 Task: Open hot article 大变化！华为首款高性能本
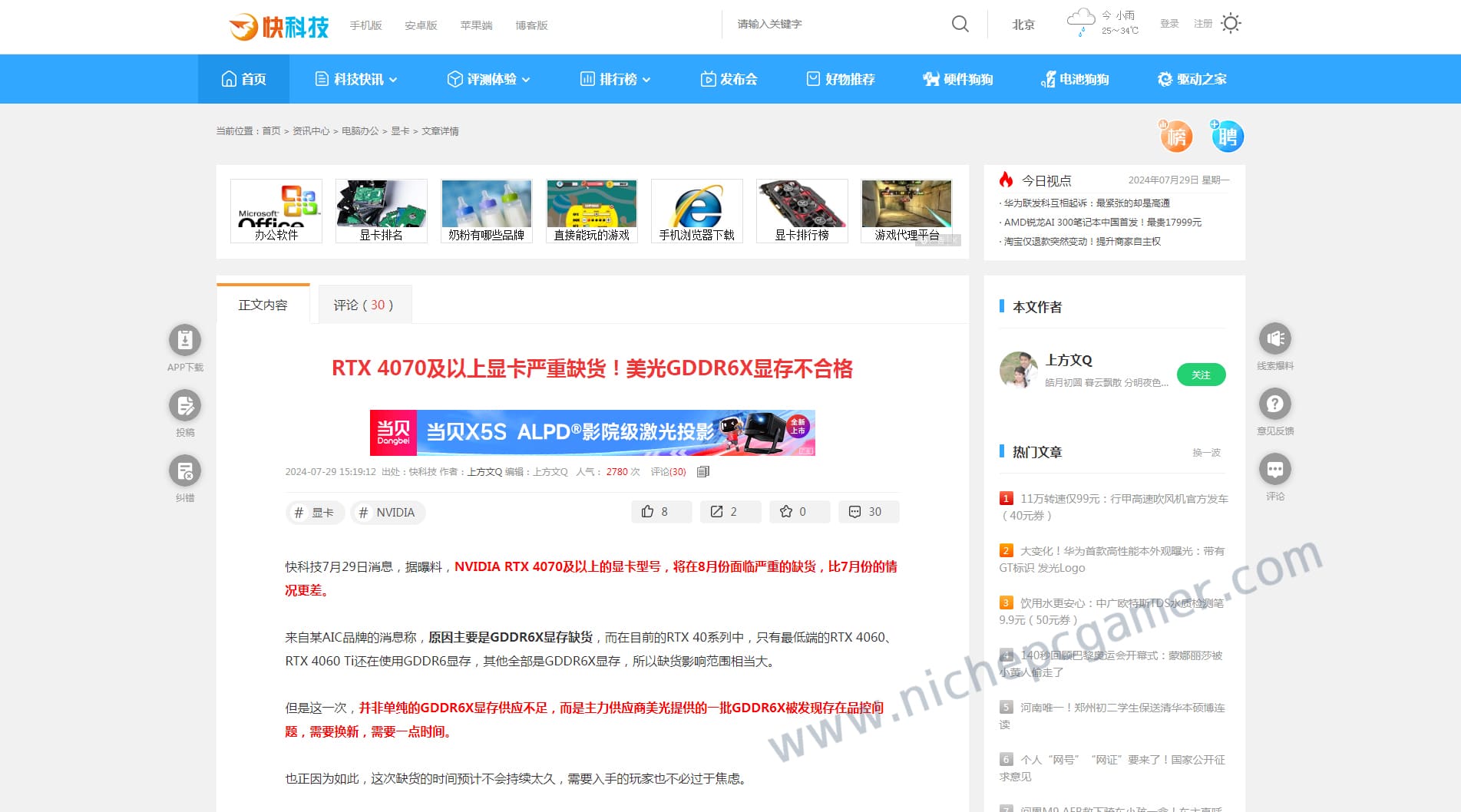1112,559
